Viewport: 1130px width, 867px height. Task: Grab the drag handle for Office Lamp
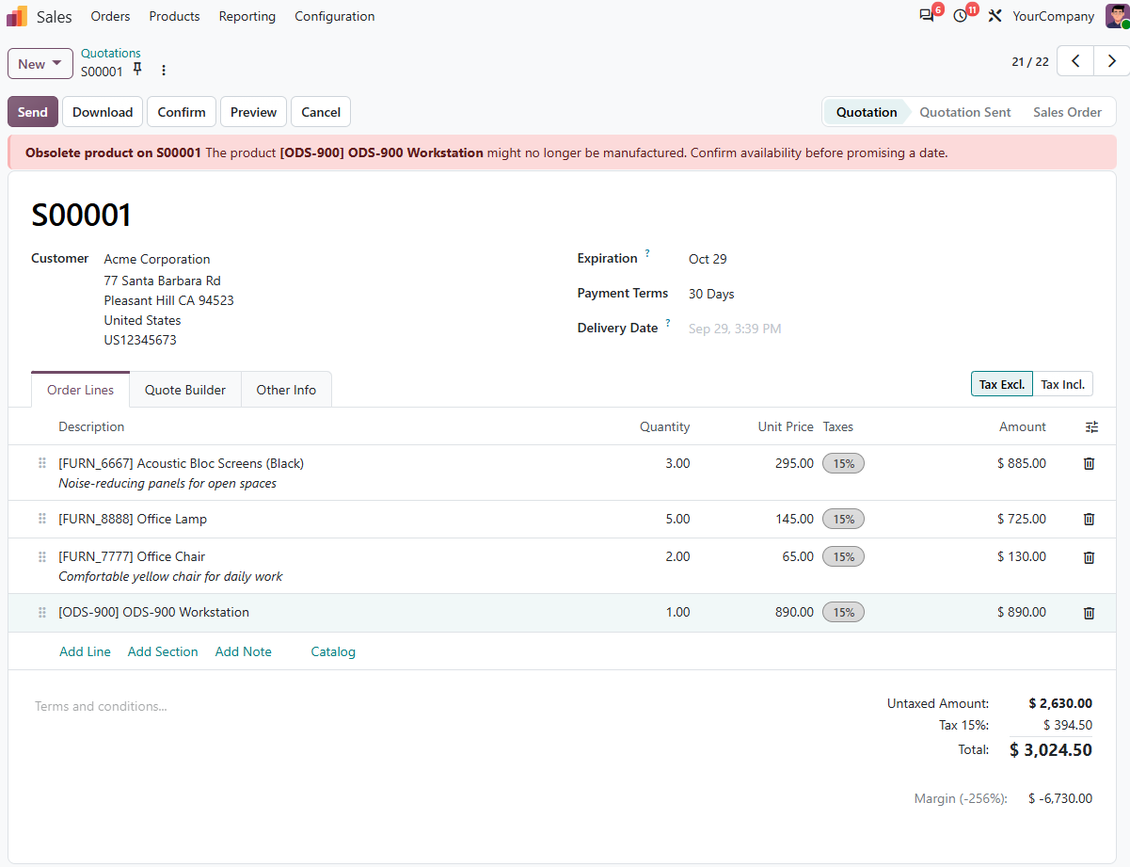pos(43,519)
